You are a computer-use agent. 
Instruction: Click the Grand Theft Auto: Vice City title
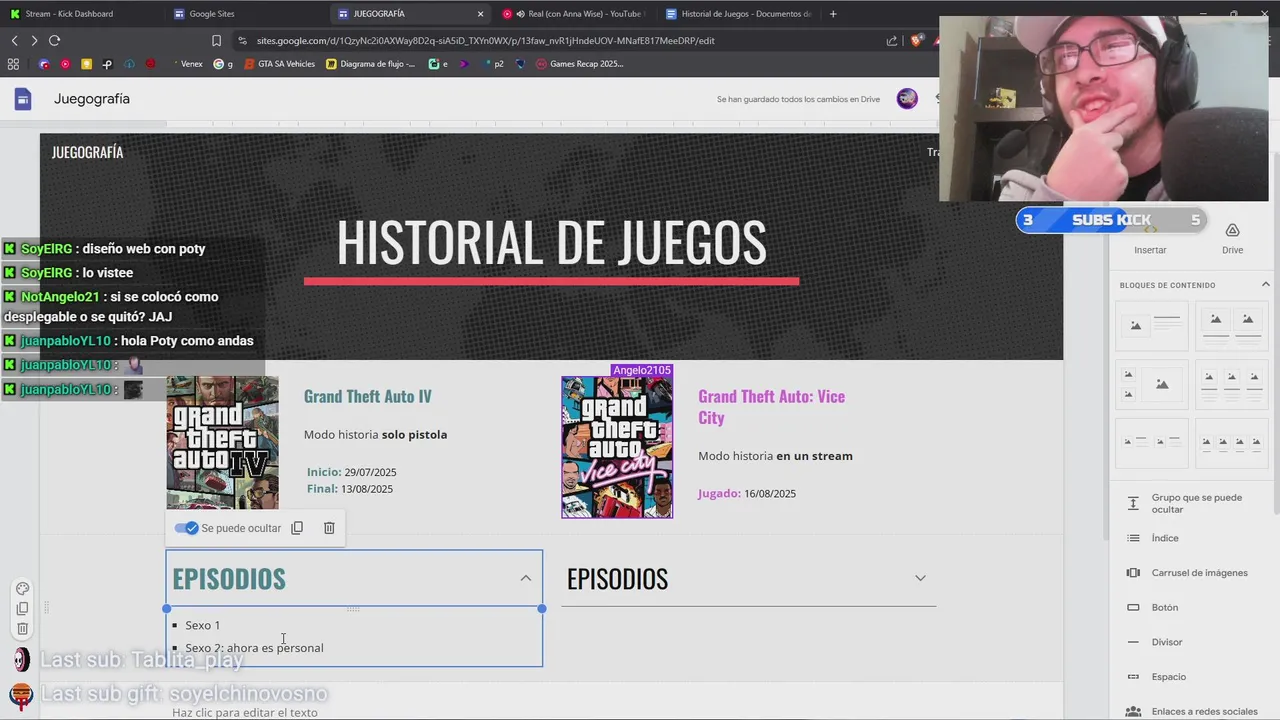[771, 407]
